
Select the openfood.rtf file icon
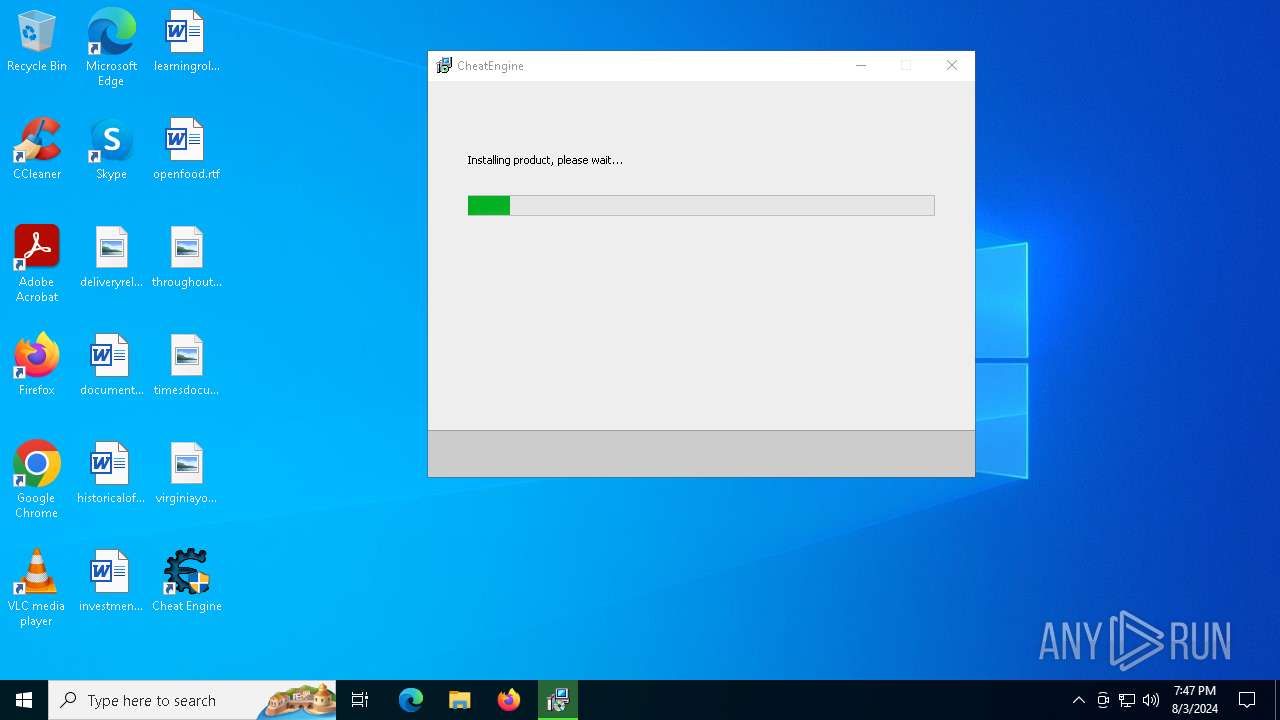tap(186, 149)
